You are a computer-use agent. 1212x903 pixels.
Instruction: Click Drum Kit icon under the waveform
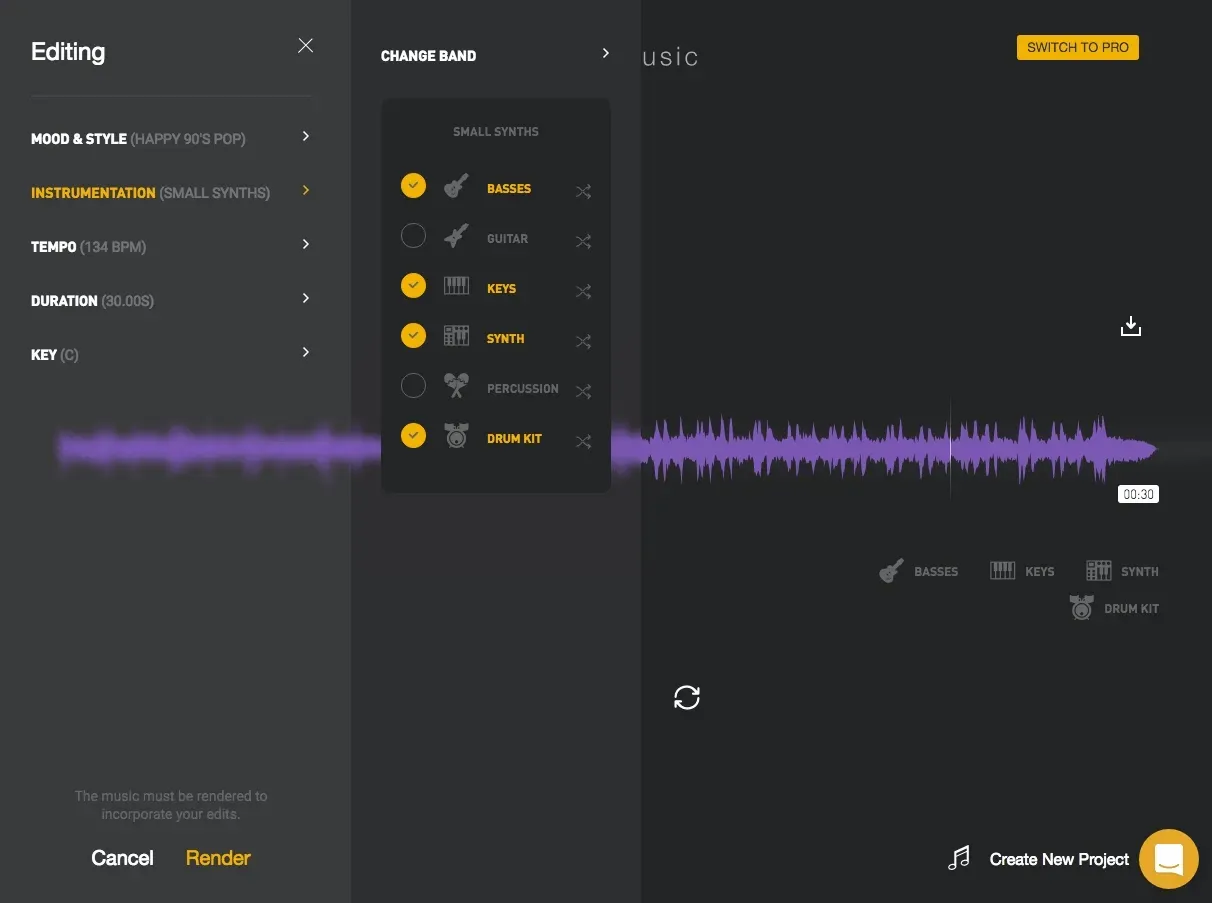[x=1081, y=607]
